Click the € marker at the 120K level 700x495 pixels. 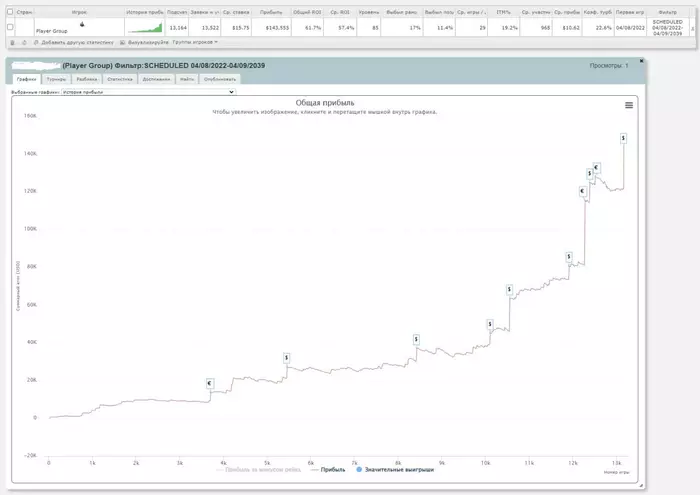tap(582, 191)
